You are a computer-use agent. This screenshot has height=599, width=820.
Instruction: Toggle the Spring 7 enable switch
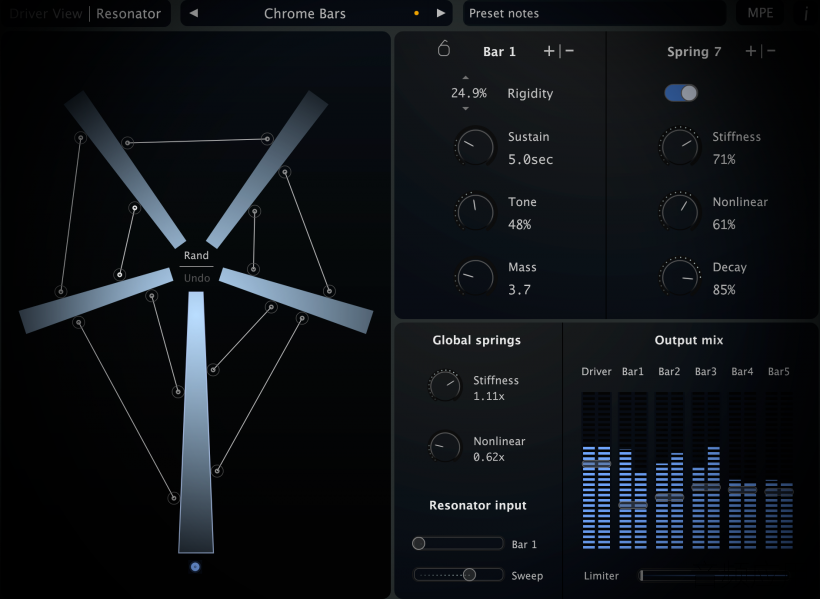681,93
